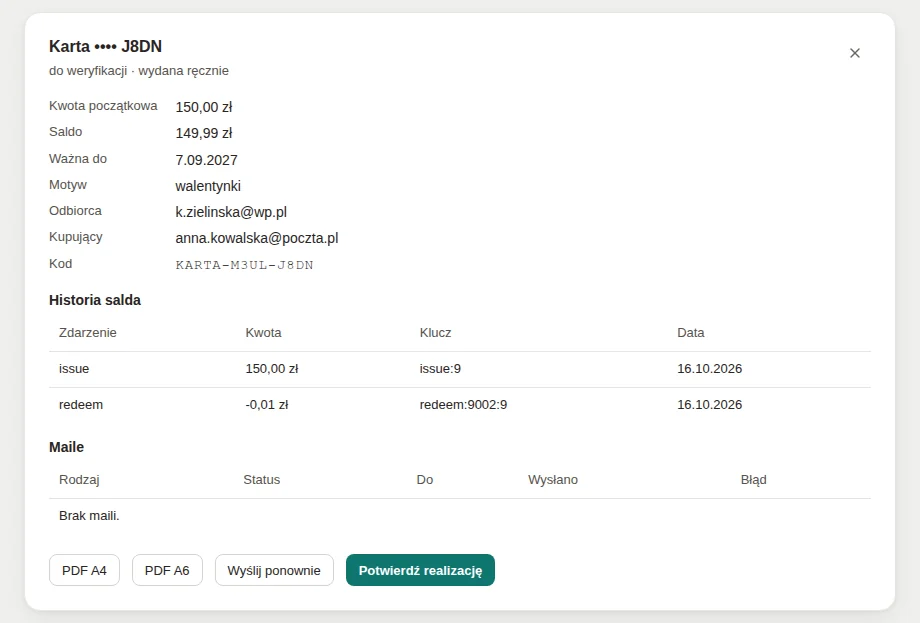Click the Wyślij ponownie button

(x=274, y=570)
